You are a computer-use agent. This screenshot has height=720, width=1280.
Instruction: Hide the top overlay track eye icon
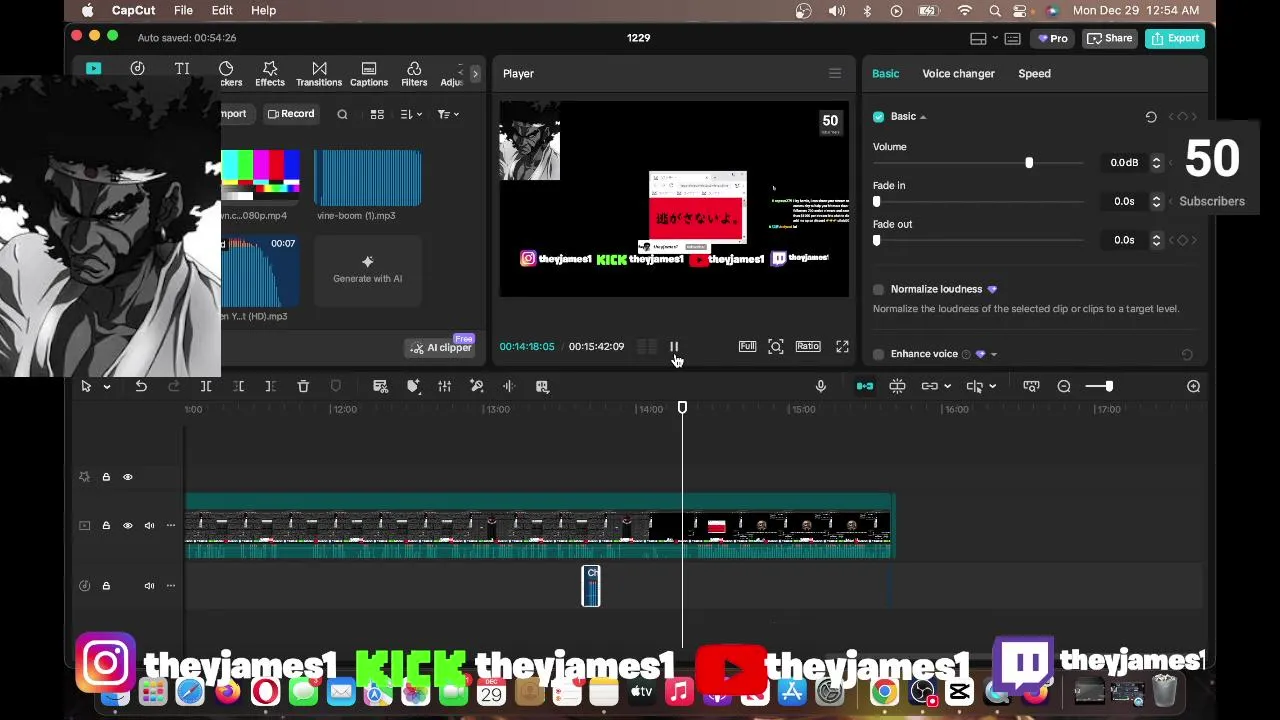[128, 477]
